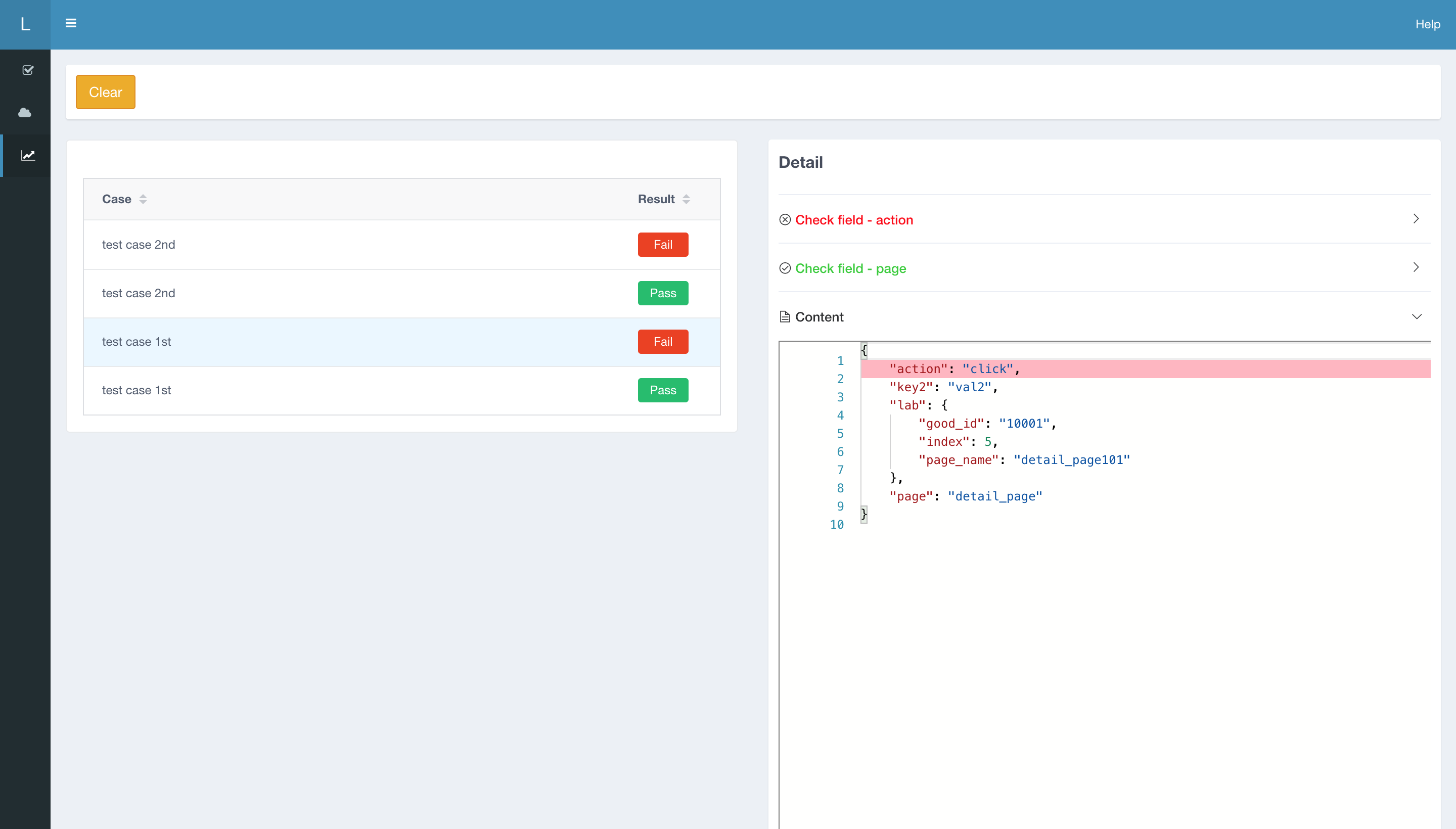Sort table by Result column arrows
Screen dimensions: 1456x829
click(686, 199)
